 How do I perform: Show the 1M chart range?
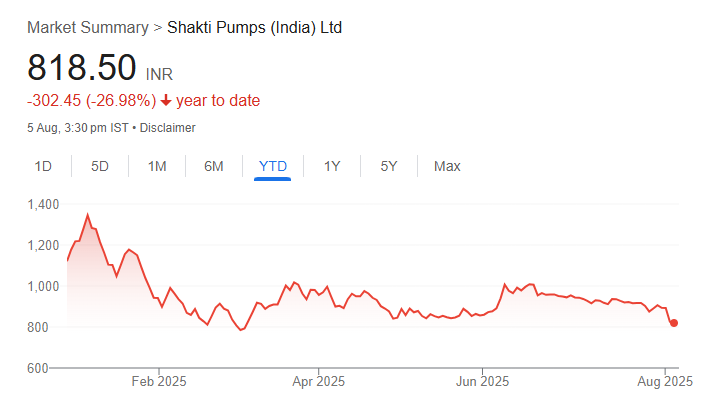[157, 166]
